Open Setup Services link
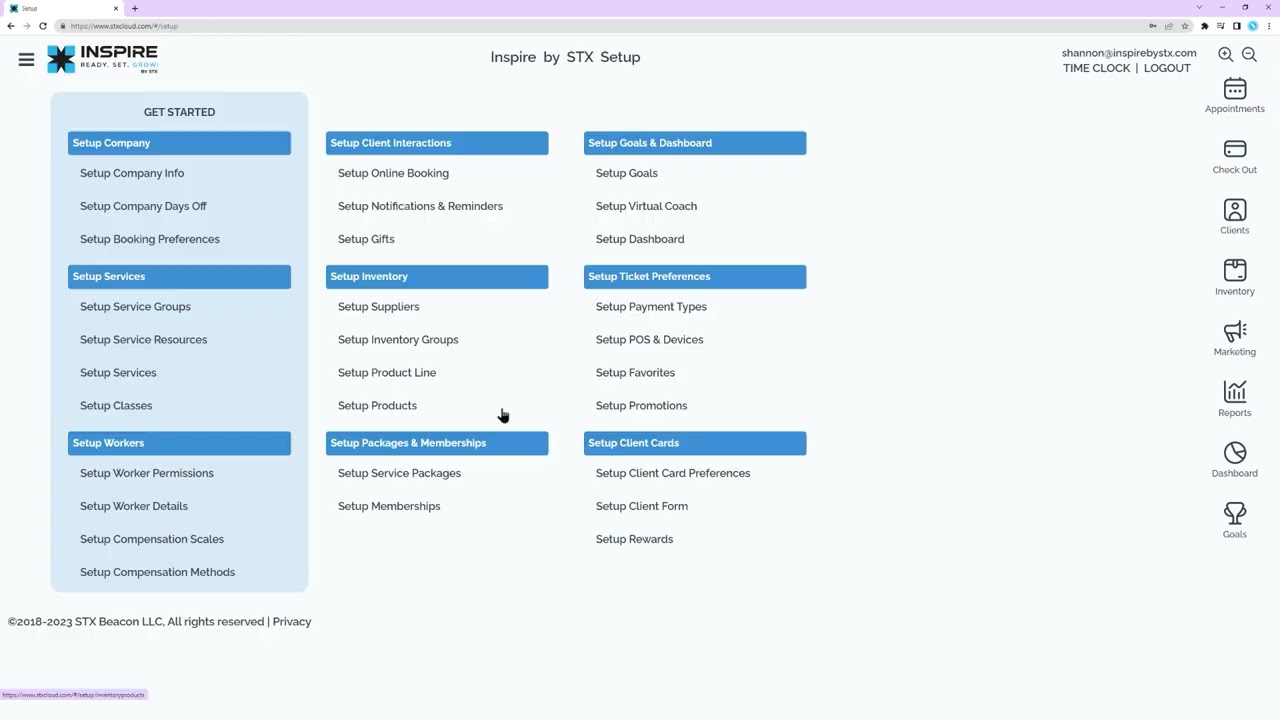1280x720 pixels. pyautogui.click(x=118, y=373)
